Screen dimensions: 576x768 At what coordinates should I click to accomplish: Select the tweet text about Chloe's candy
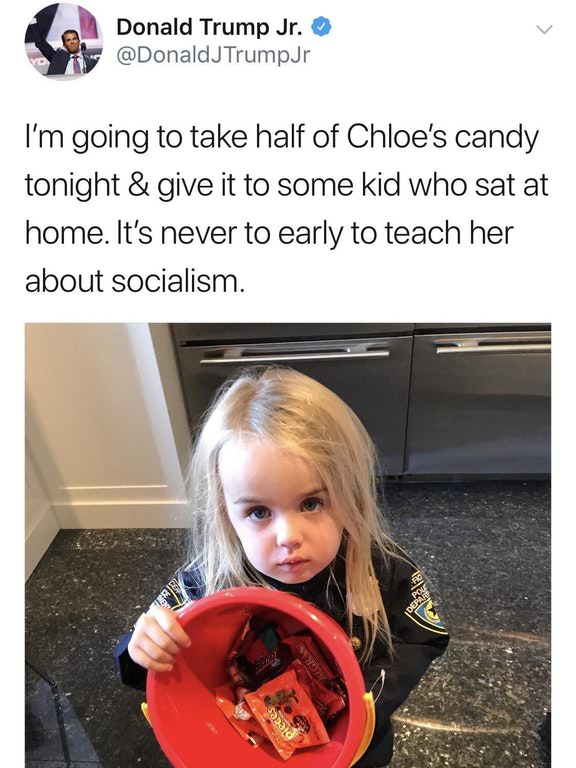click(x=287, y=209)
